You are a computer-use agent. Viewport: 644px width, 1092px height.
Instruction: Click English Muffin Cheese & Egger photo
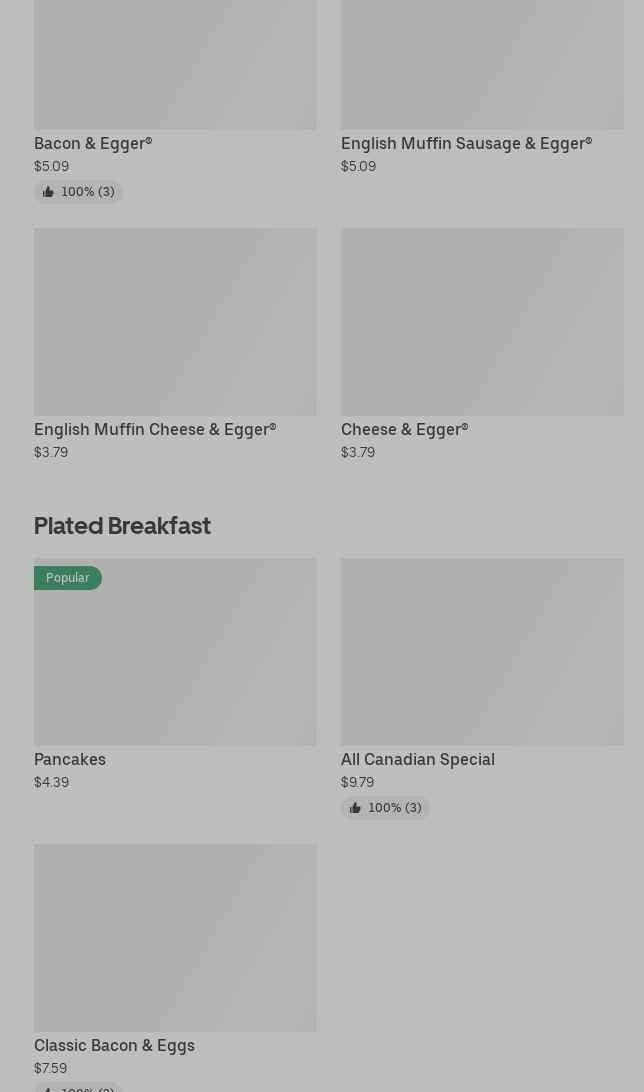pyautogui.click(x=175, y=322)
